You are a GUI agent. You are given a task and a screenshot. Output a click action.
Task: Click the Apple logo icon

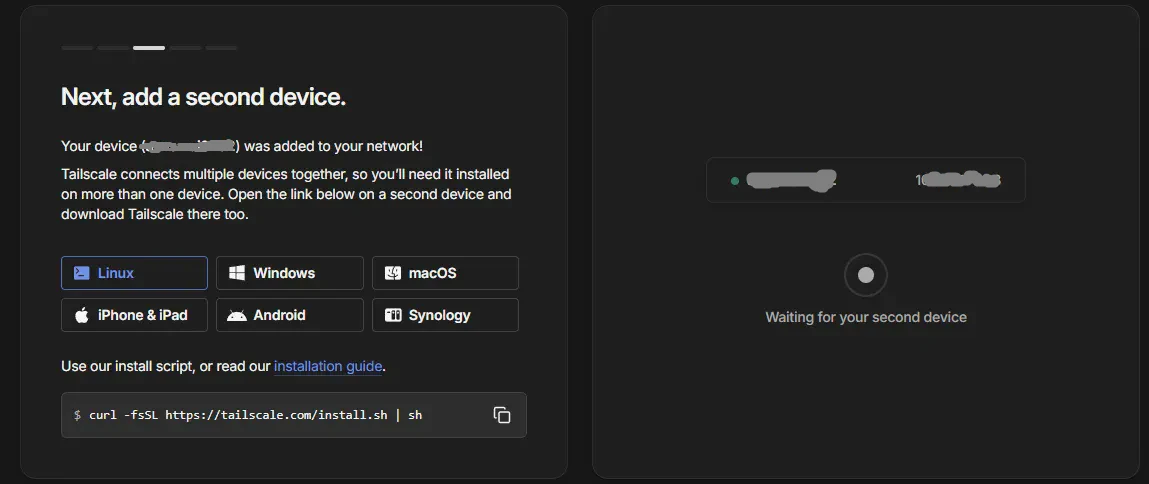(x=81, y=315)
